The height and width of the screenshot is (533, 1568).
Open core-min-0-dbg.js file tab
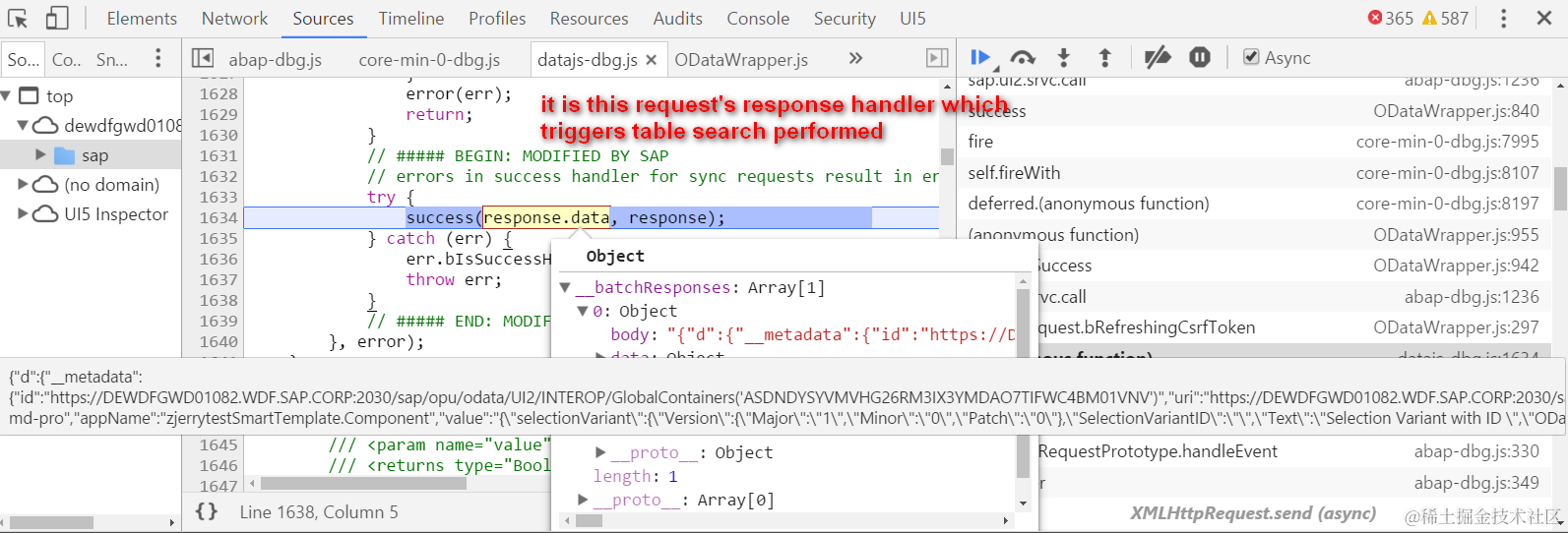[x=429, y=60]
